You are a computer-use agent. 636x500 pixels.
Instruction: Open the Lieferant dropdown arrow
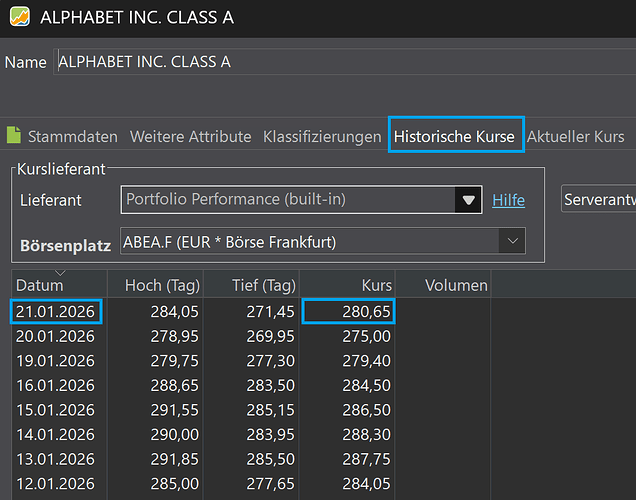pos(468,200)
